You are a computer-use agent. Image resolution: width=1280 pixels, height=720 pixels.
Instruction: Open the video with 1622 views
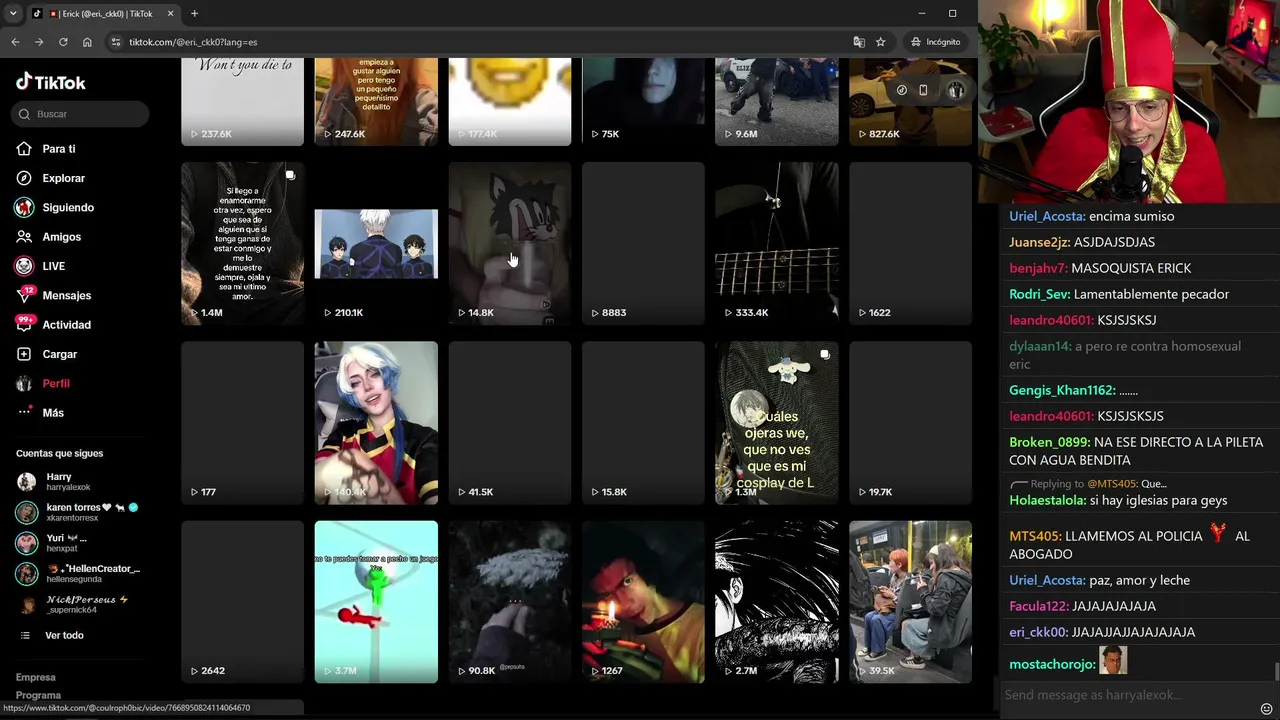click(x=910, y=243)
